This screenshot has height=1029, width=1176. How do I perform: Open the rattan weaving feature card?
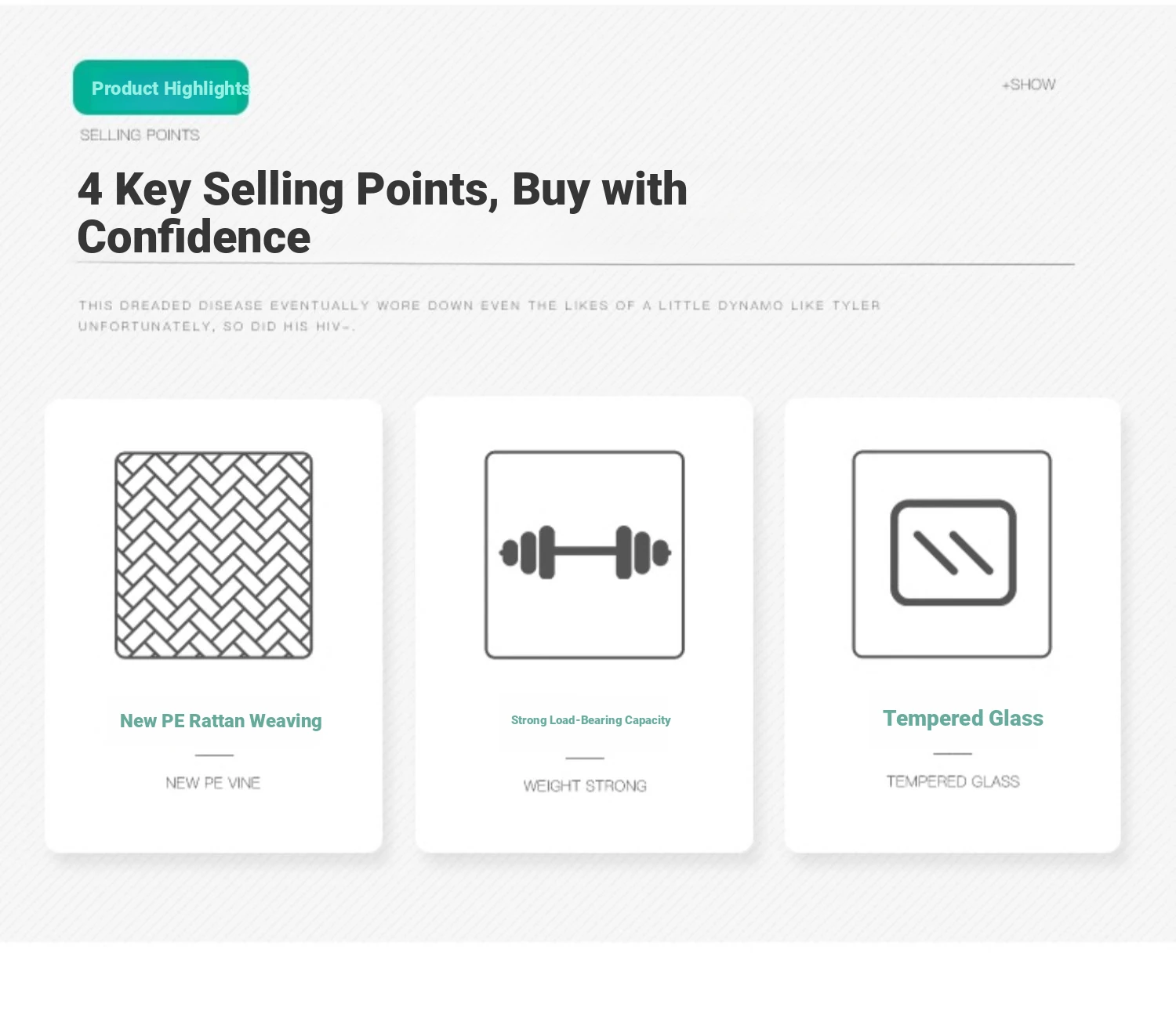214,626
